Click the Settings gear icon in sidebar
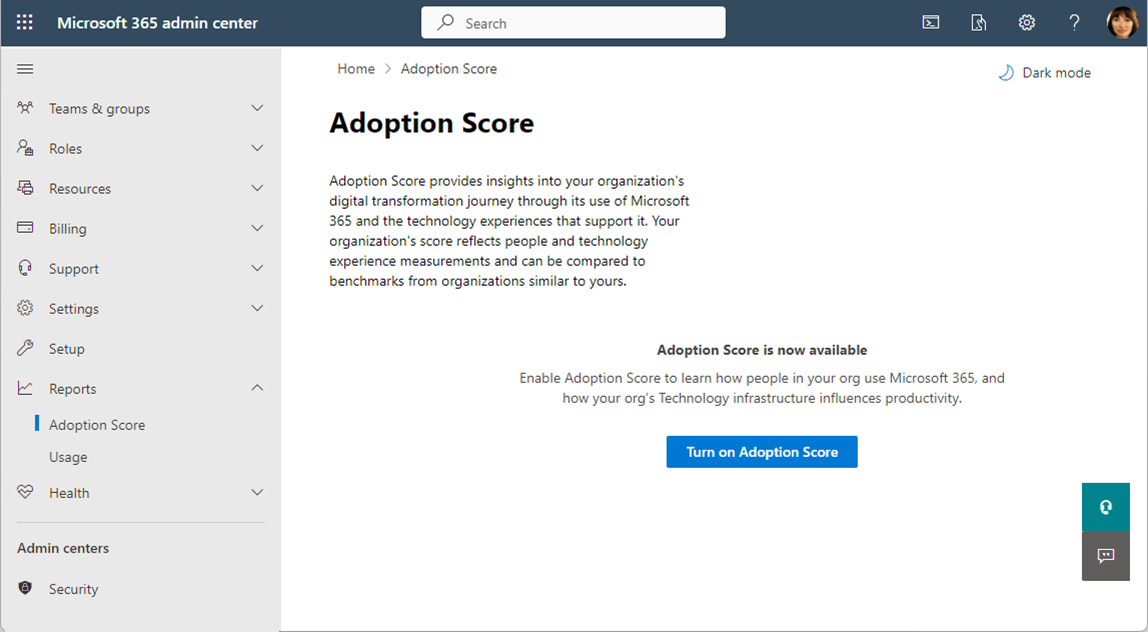The height and width of the screenshot is (632, 1148). (25, 308)
